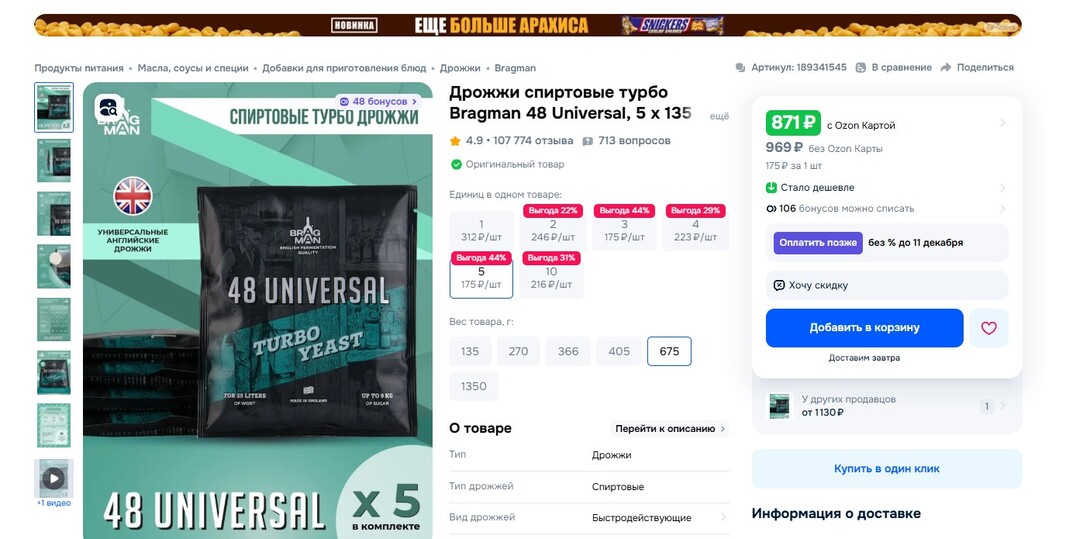Click the questions icon beside 713 вопросов
Viewport: 1090px width, 539px height.
click(587, 141)
